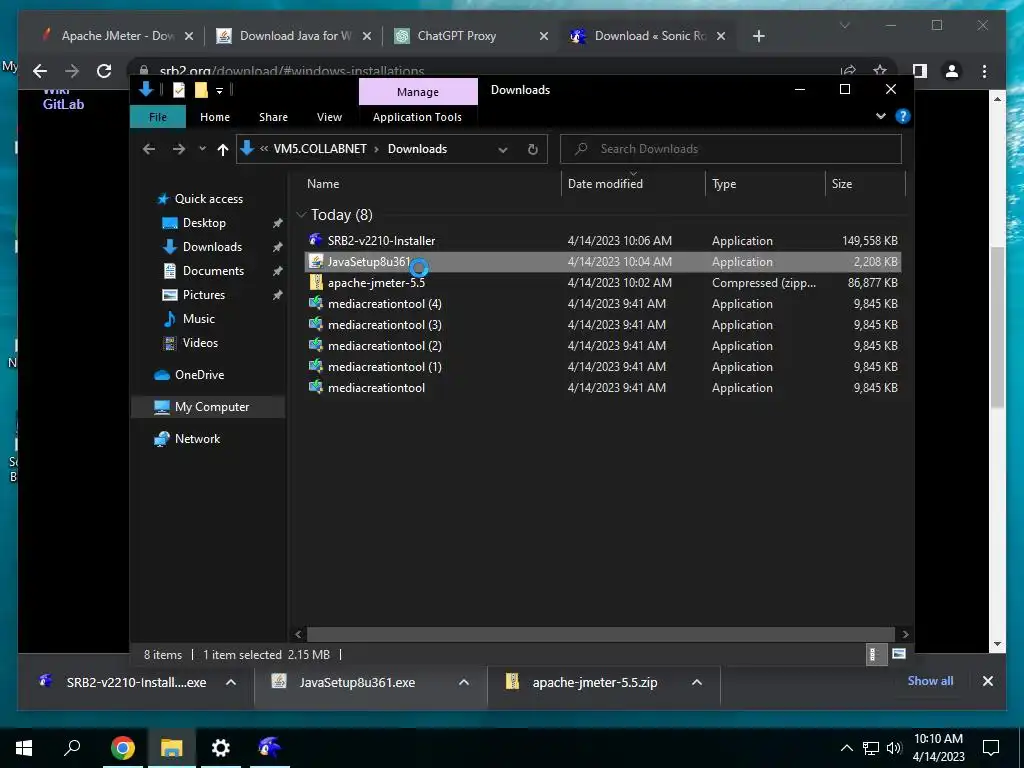This screenshot has height=768, width=1024.
Task: Open new Chrome tab with plus
Action: [758, 36]
